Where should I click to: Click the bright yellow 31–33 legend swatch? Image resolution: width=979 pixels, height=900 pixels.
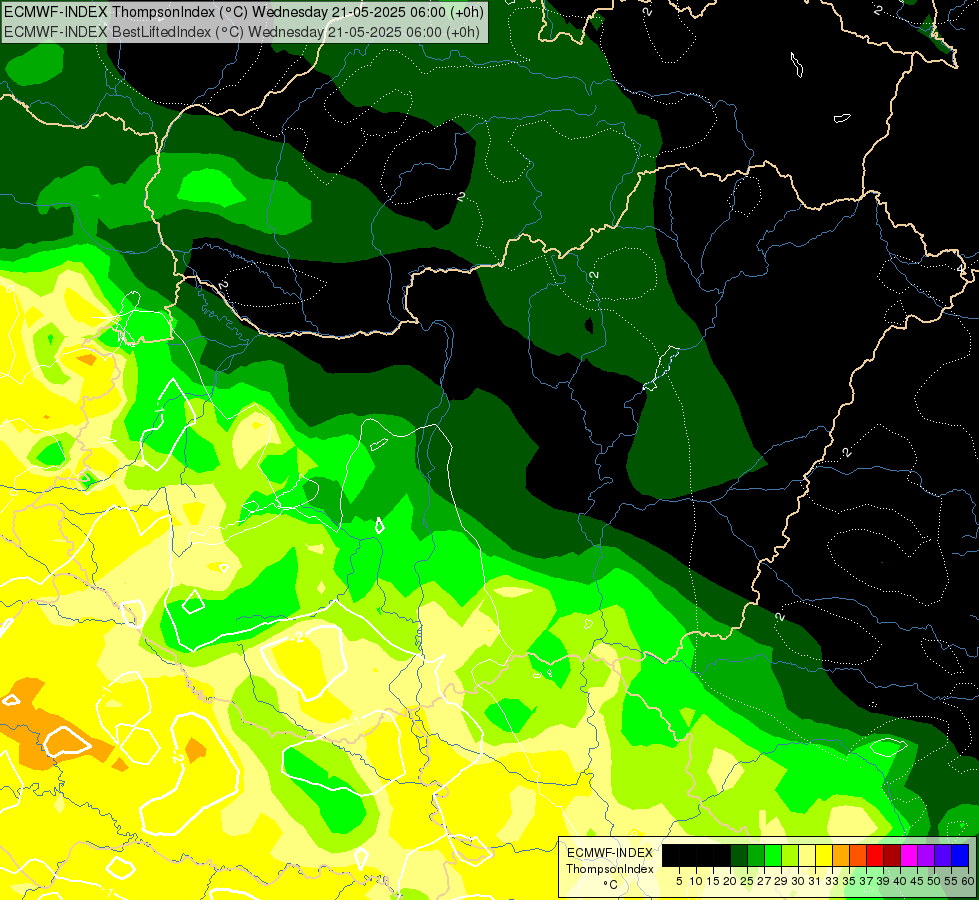824,855
